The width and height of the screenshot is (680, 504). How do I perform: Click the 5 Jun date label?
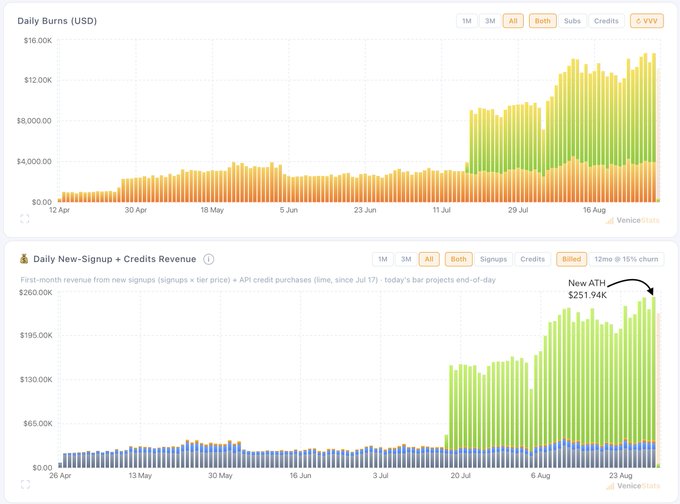click(288, 210)
